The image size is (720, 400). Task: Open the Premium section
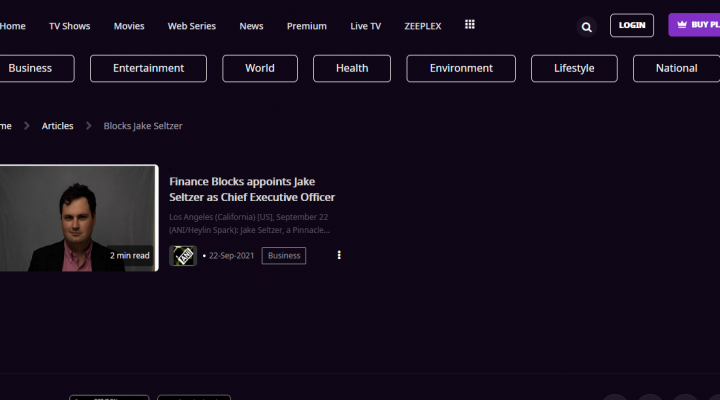[x=307, y=26]
